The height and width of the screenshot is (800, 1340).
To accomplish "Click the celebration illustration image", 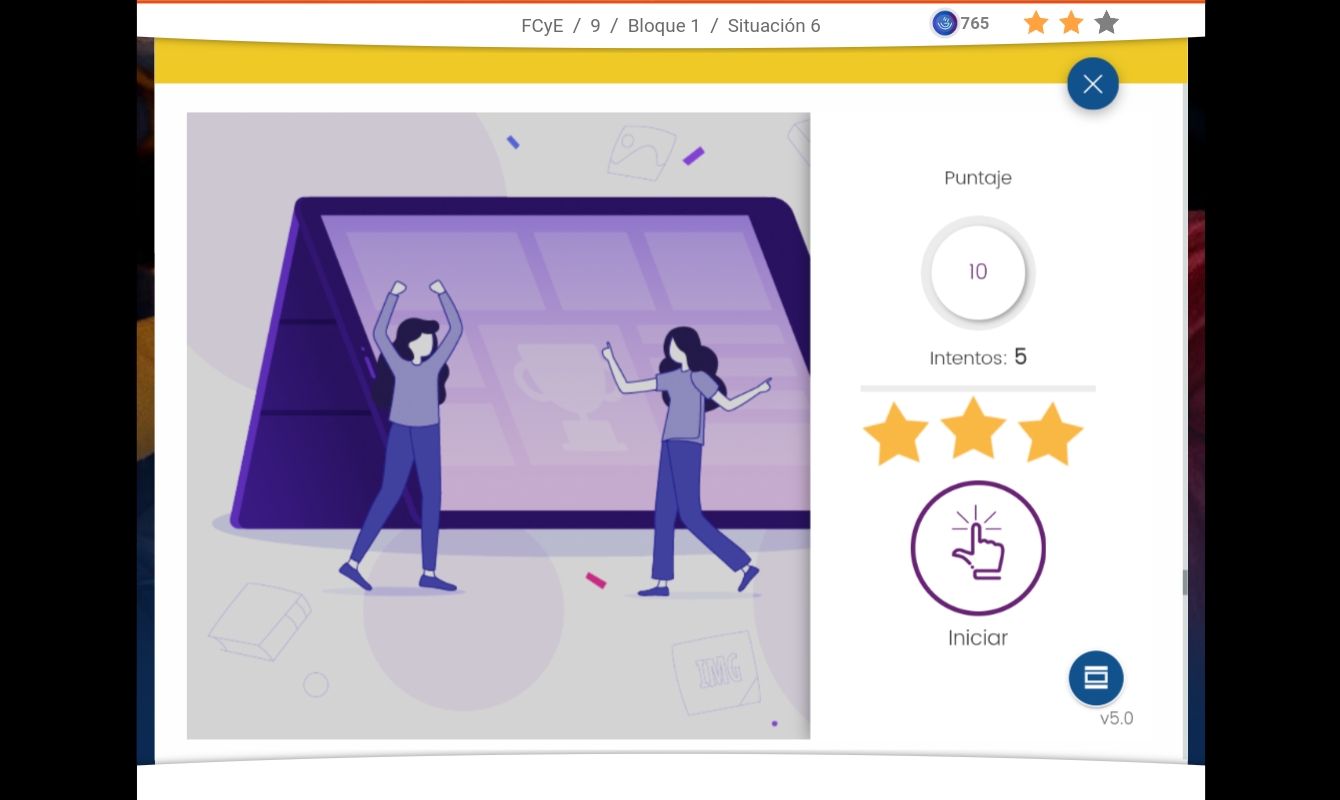I will click(x=498, y=425).
